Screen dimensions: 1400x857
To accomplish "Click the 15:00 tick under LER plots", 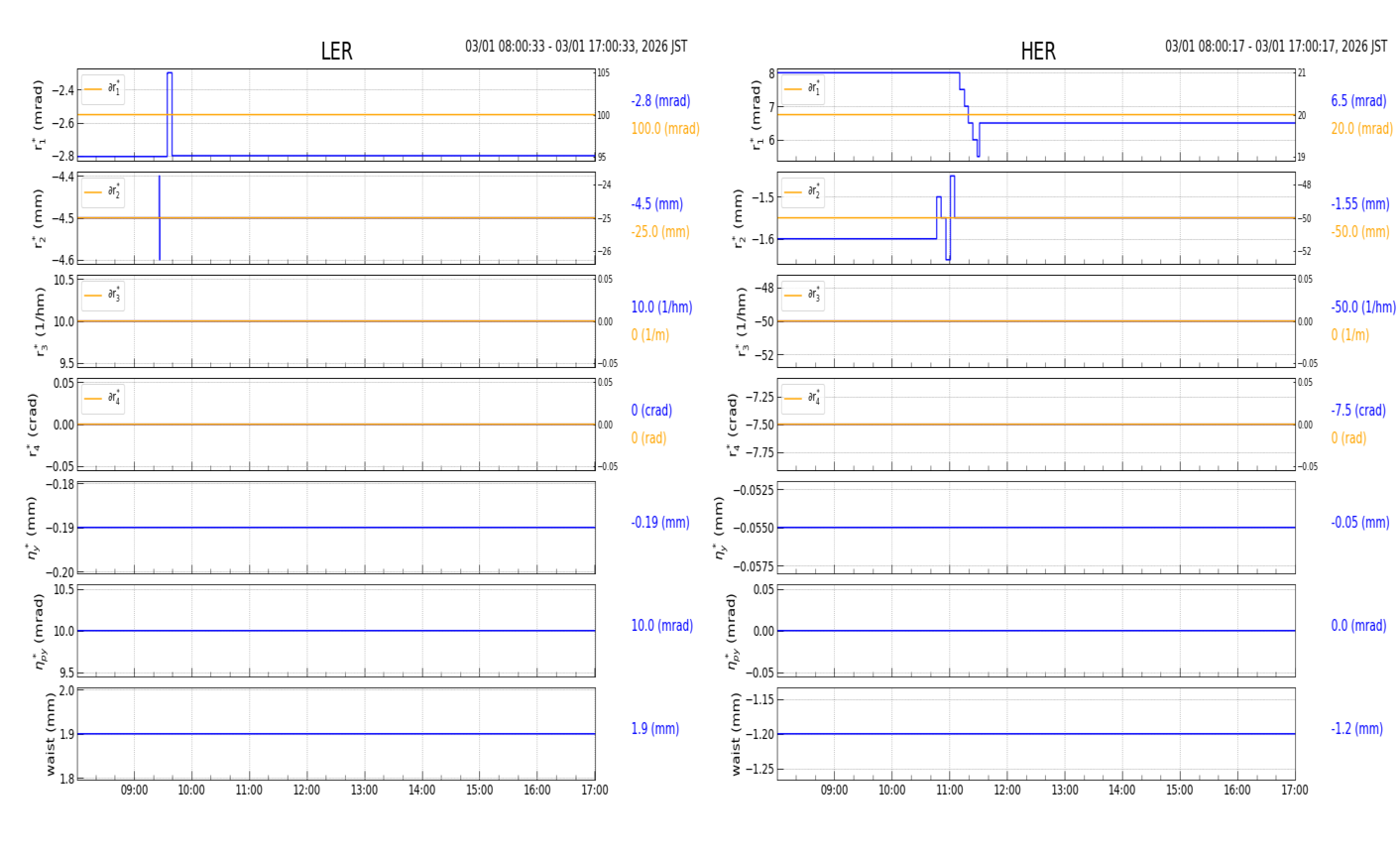I will click(x=479, y=791).
